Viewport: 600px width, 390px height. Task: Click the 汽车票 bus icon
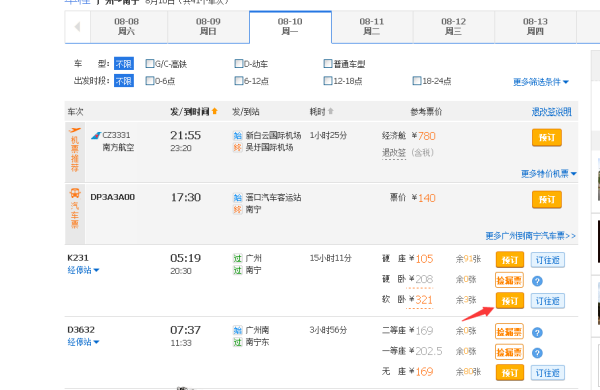pyautogui.click(x=75, y=193)
